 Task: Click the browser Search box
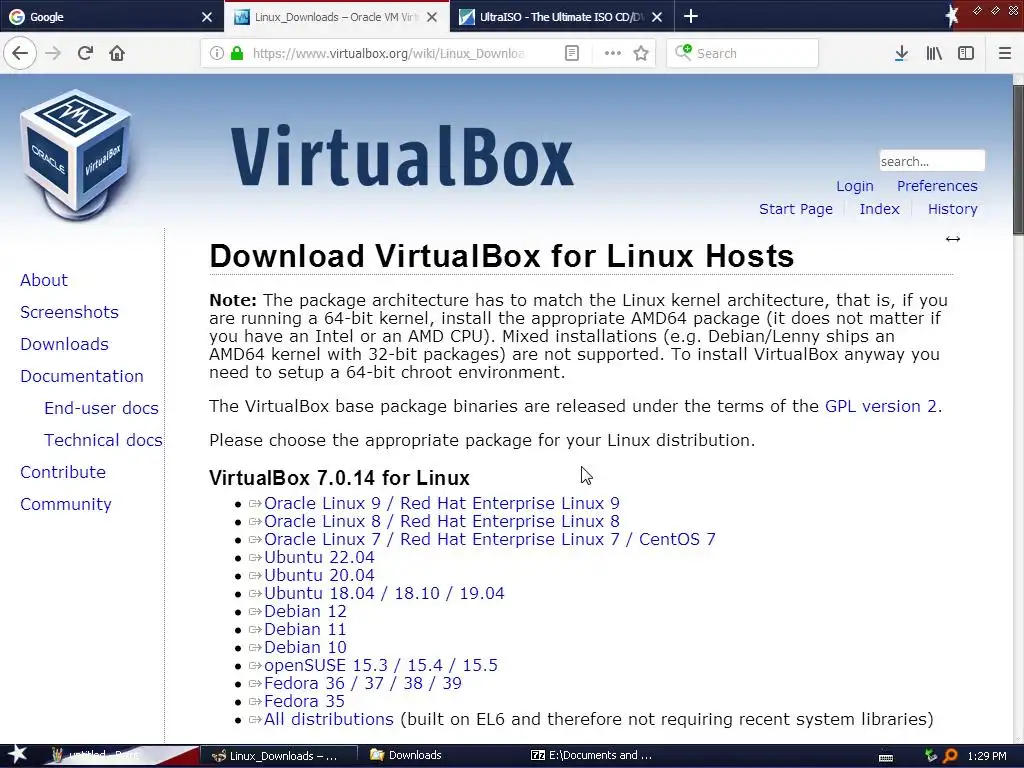pos(743,53)
